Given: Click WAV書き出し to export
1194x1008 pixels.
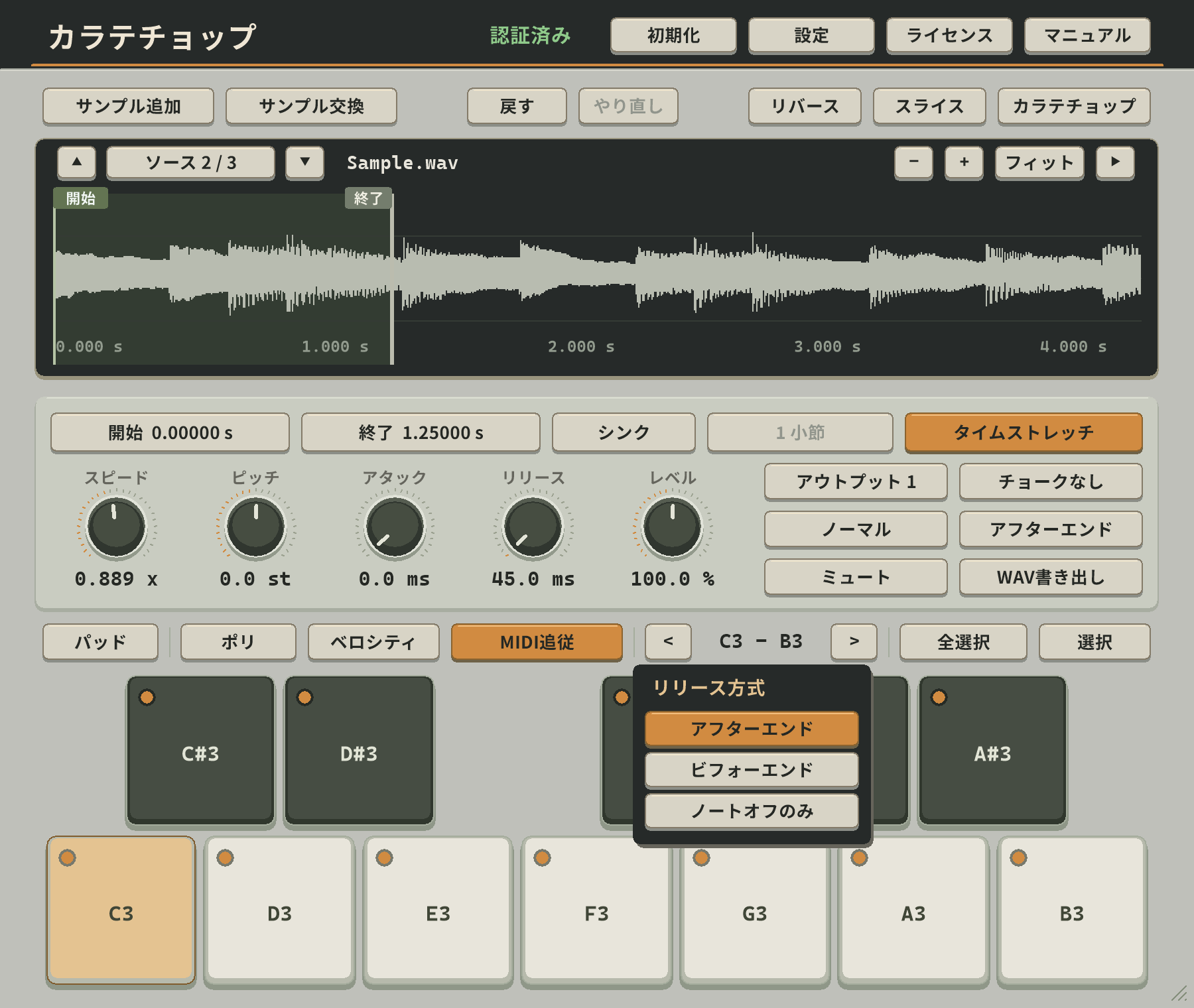Looking at the screenshot, I should 1051,577.
